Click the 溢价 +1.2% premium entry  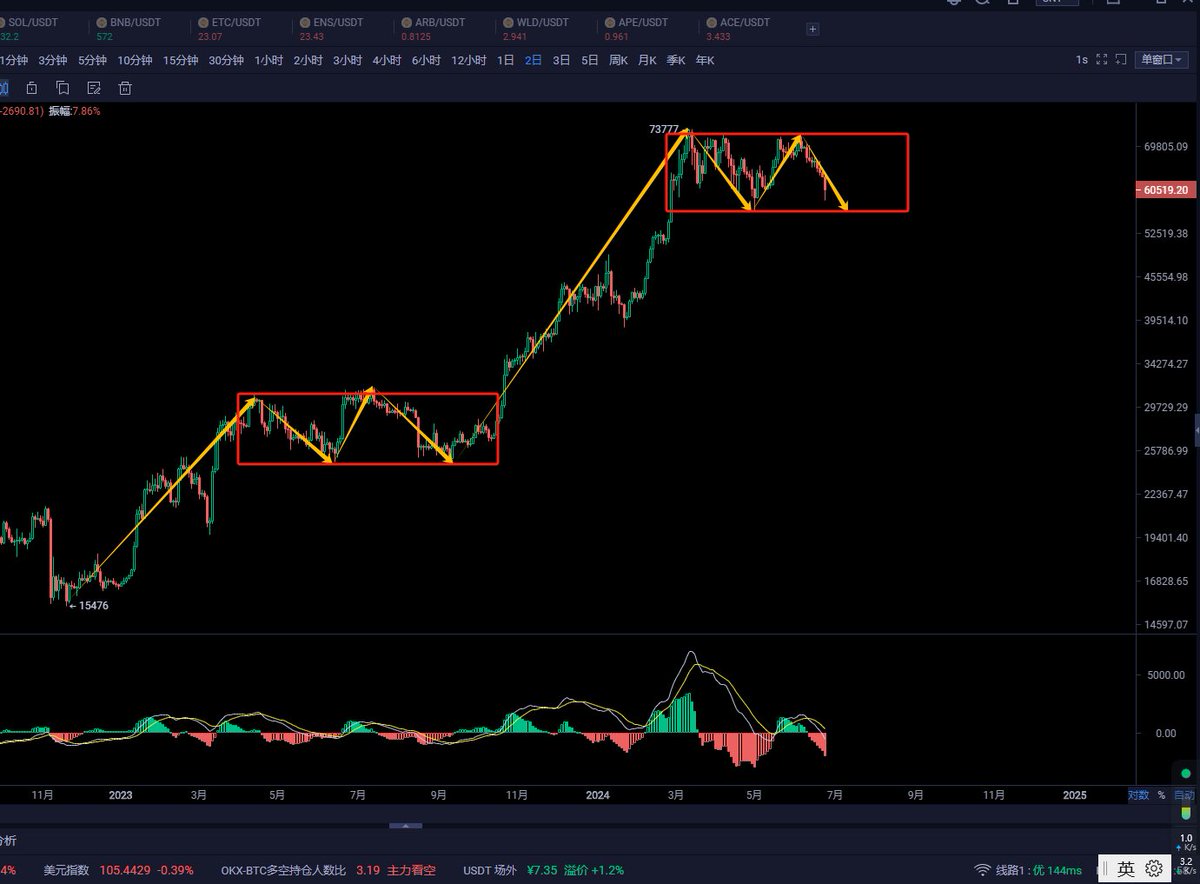593,870
